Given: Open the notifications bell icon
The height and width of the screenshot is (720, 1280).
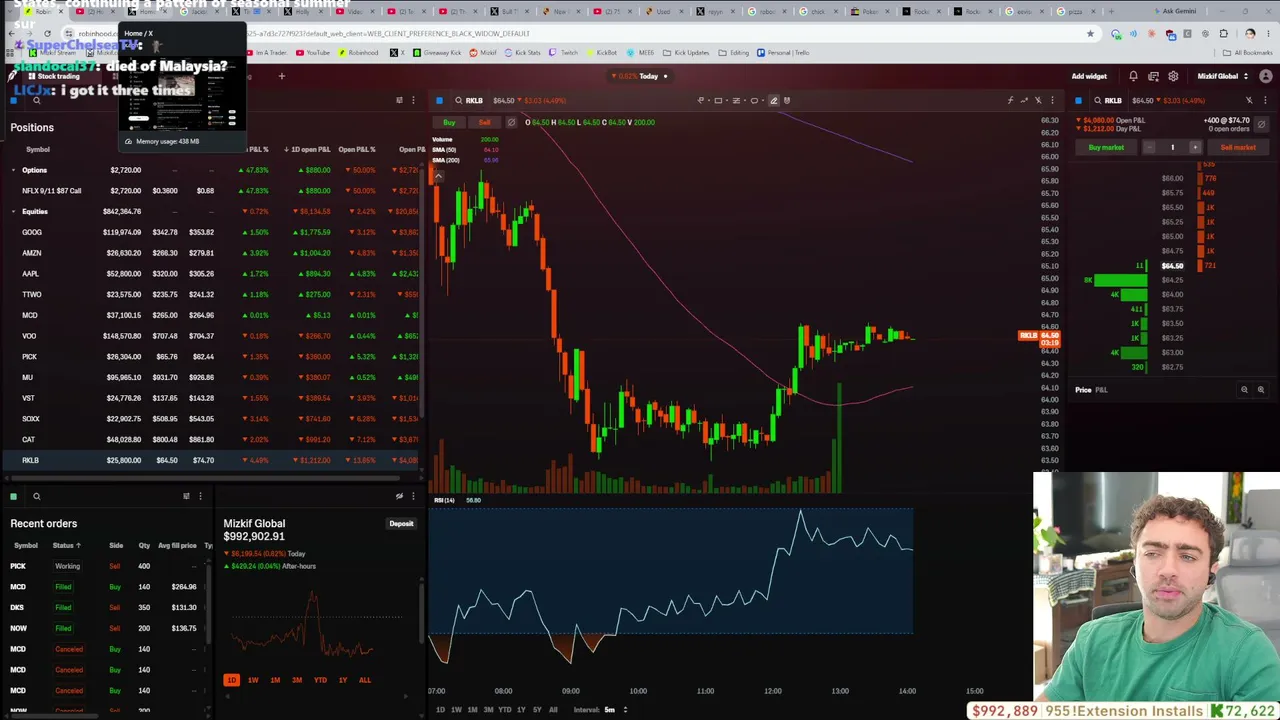Looking at the screenshot, I should (1133, 76).
